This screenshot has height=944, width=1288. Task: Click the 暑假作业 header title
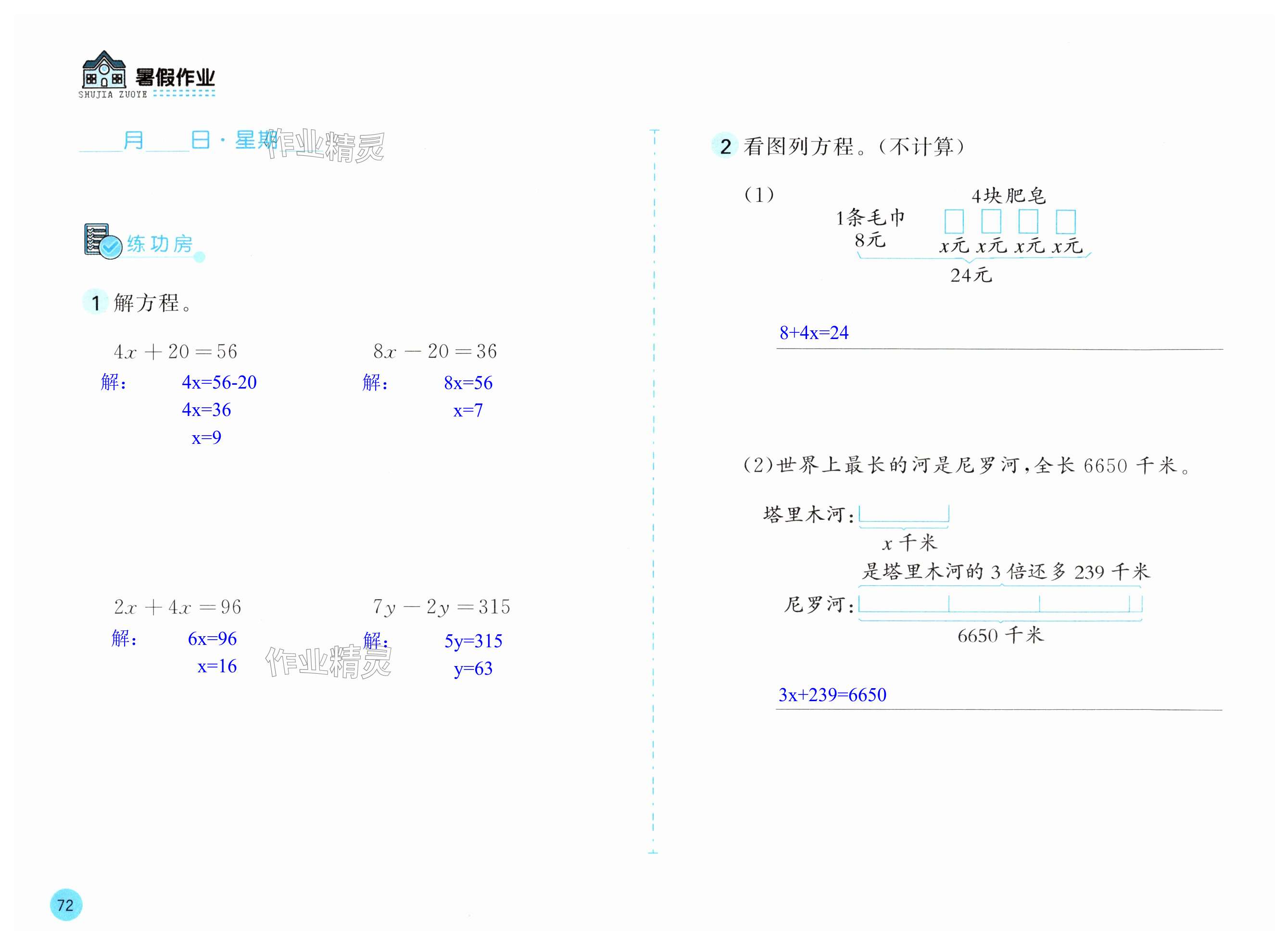pyautogui.click(x=175, y=77)
